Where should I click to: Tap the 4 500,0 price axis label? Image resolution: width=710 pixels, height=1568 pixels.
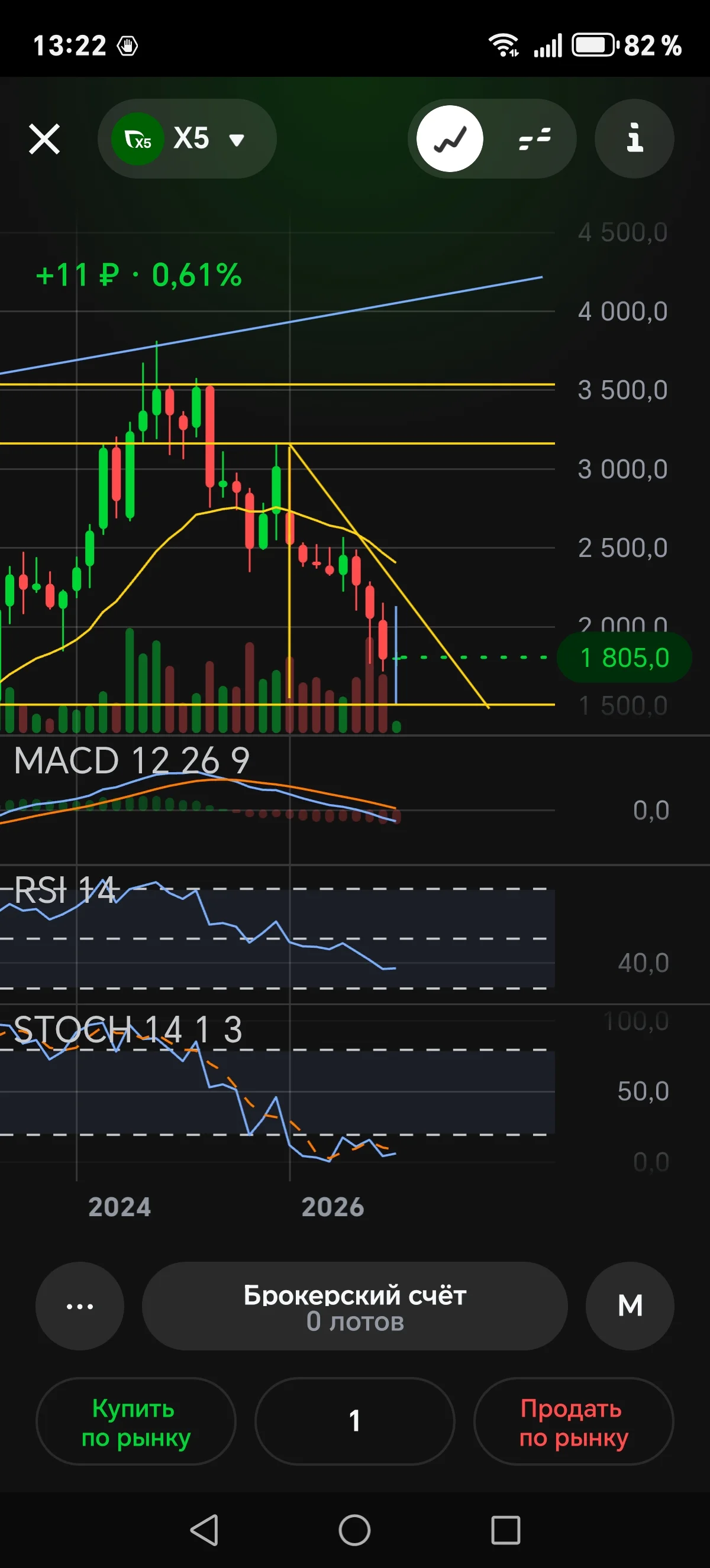pos(623,232)
